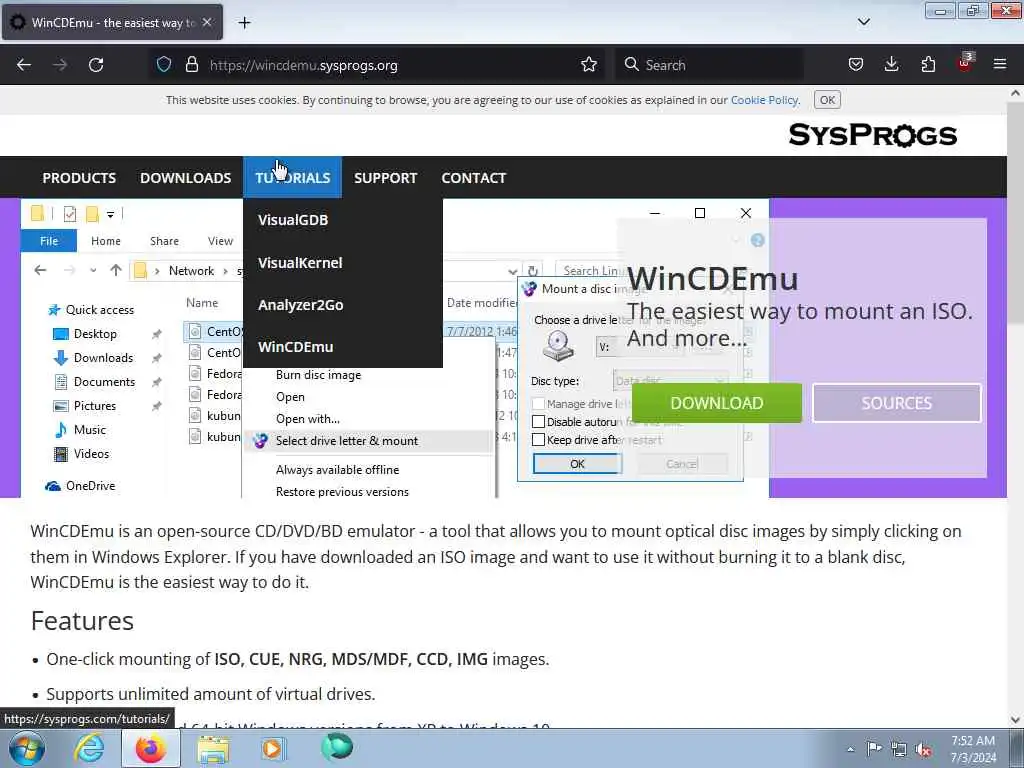Open the browser extensions menu
Image resolution: width=1024 pixels, height=768 pixels.
(928, 65)
